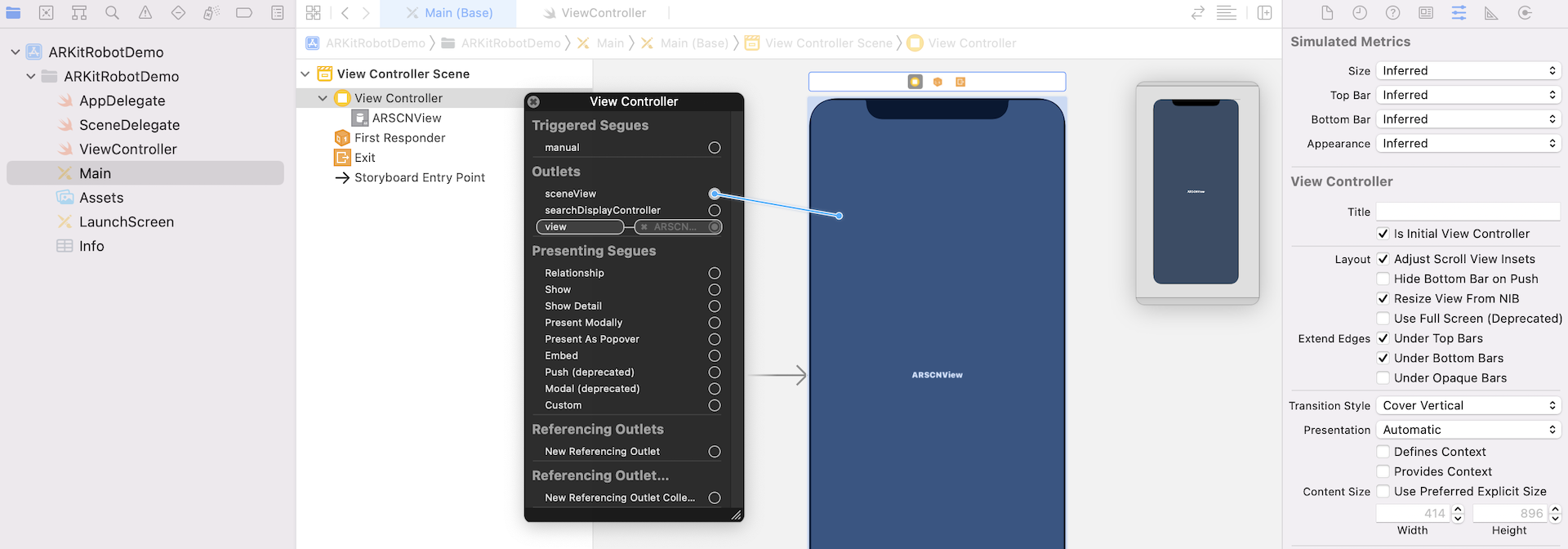Open the Connections inspector
Viewport: 1568px width, 549px height.
point(1524,13)
